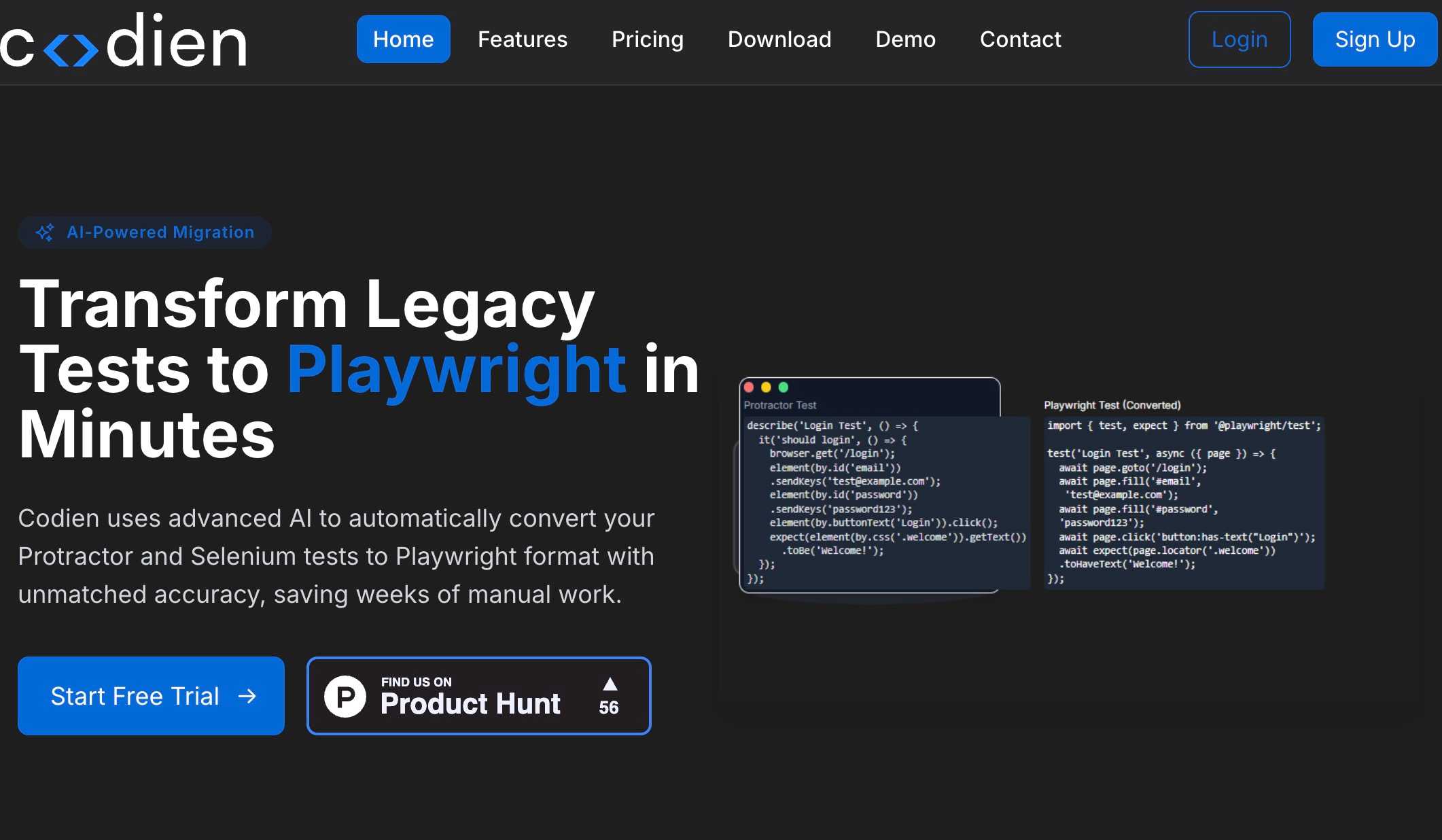Screen dimensions: 1442x840
Task: Click the Protractor Test code panel
Action: point(883,502)
